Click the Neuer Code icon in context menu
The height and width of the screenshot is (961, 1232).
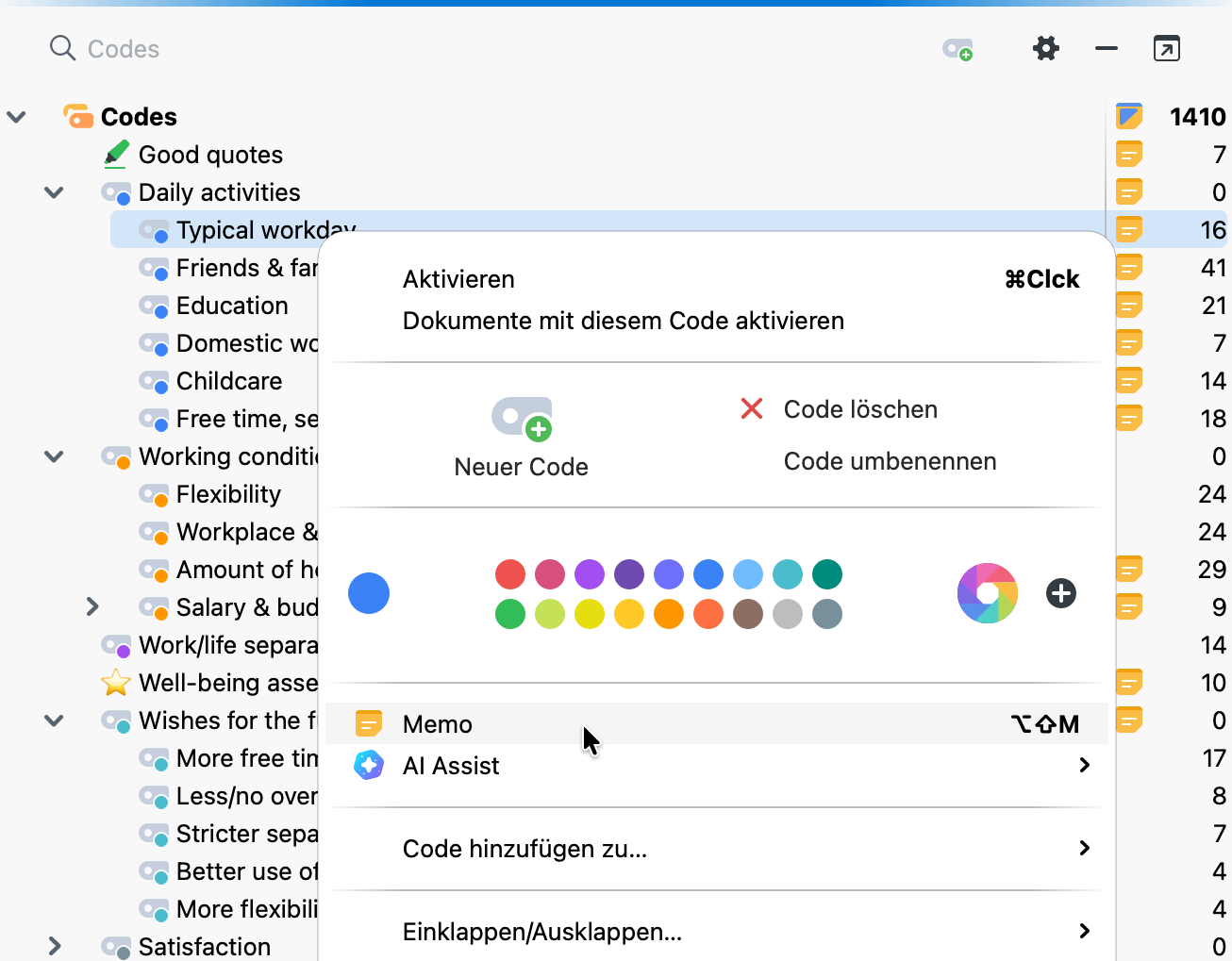click(x=522, y=419)
